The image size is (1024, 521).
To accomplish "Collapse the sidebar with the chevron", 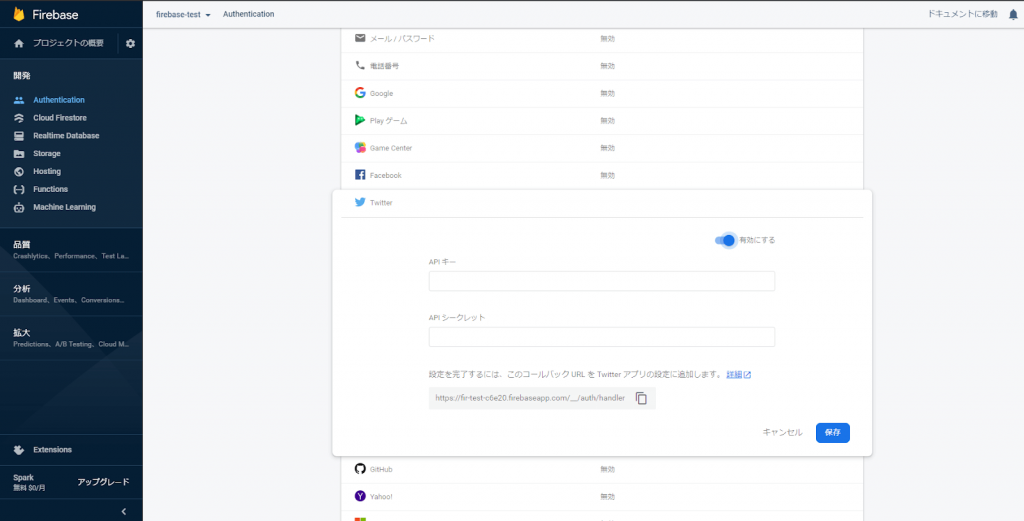I will point(124,511).
